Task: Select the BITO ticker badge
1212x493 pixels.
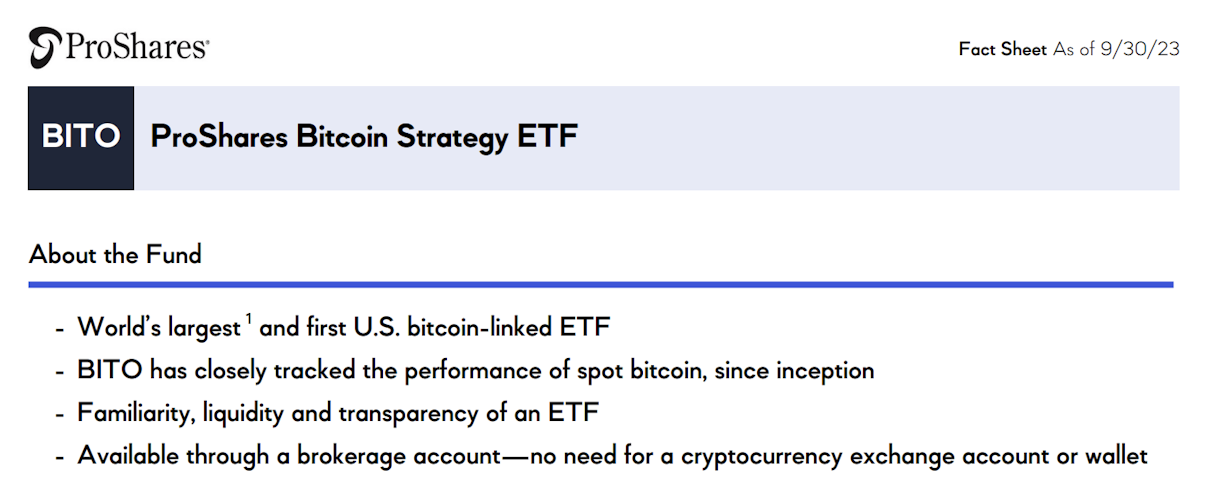Action: coord(81,138)
